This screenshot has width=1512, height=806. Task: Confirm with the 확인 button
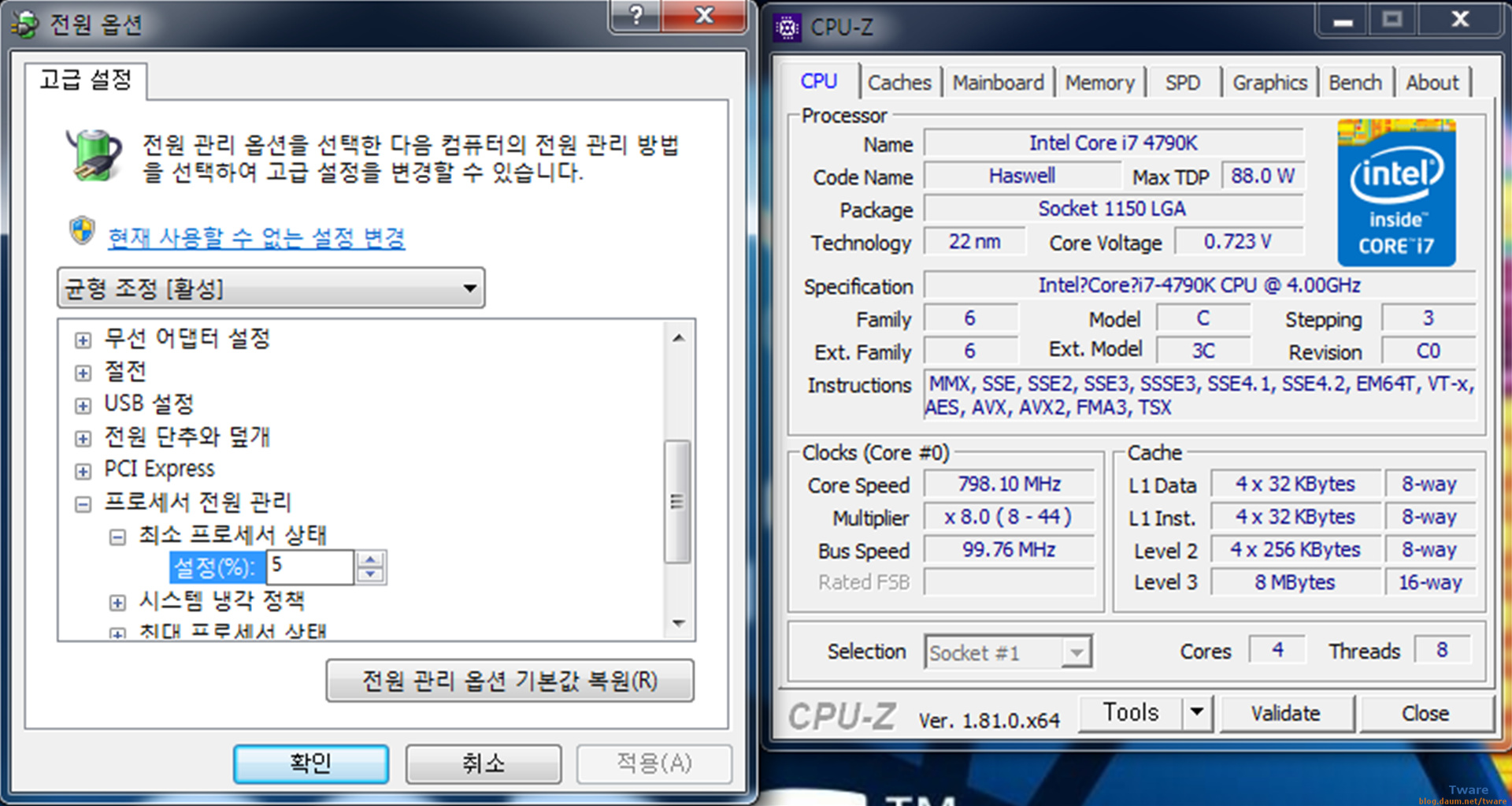coord(311,763)
